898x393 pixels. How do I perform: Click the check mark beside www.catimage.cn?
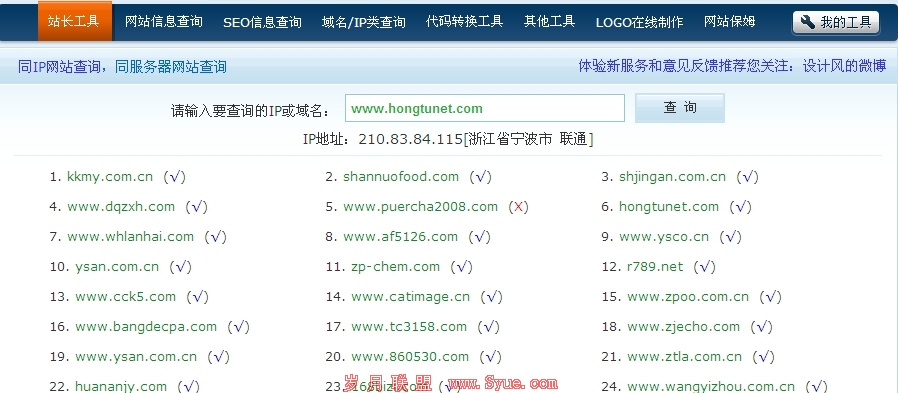coord(491,296)
